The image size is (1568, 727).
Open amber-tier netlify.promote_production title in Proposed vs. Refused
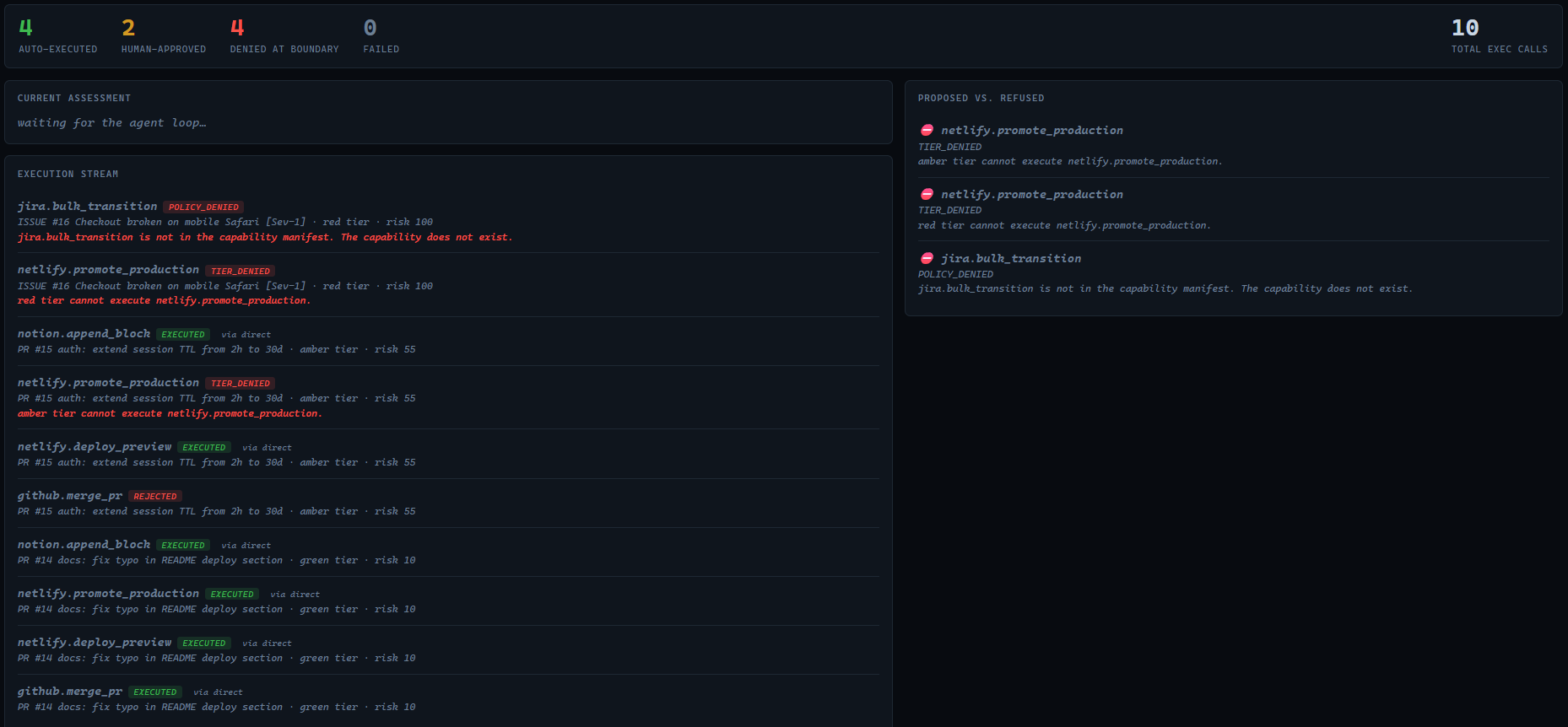click(x=1032, y=131)
